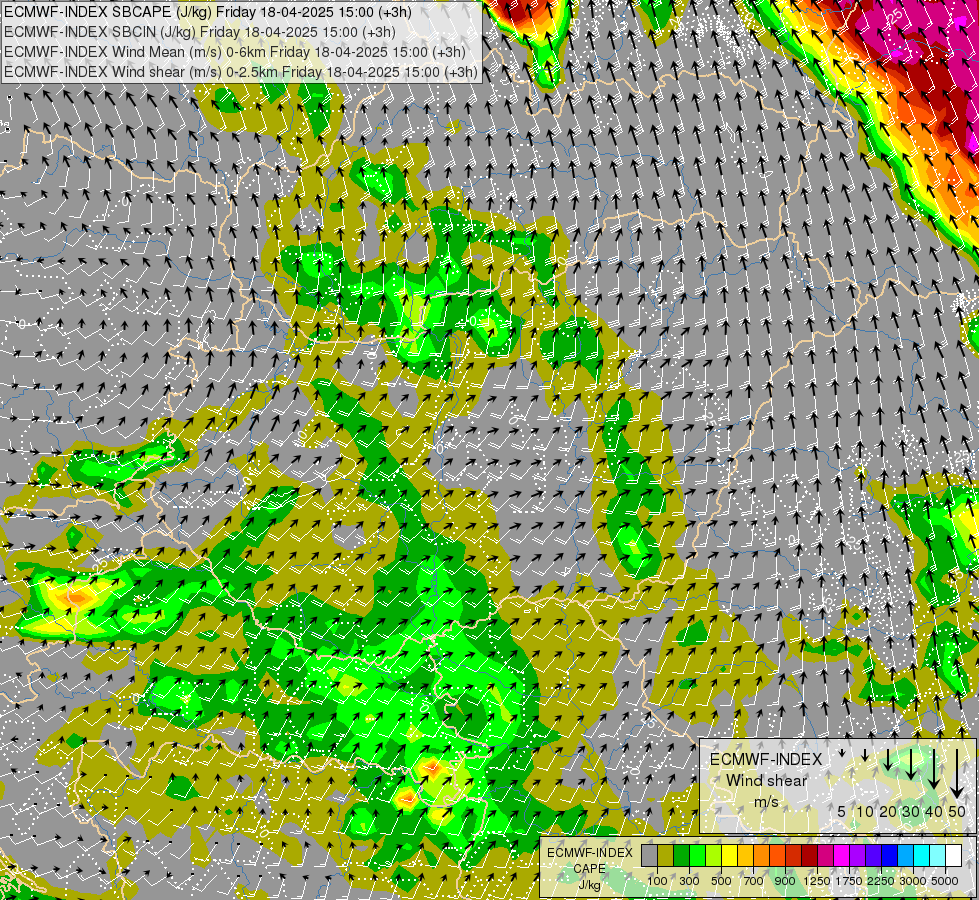Select the olive CAPE legend swatch

[x=666, y=855]
